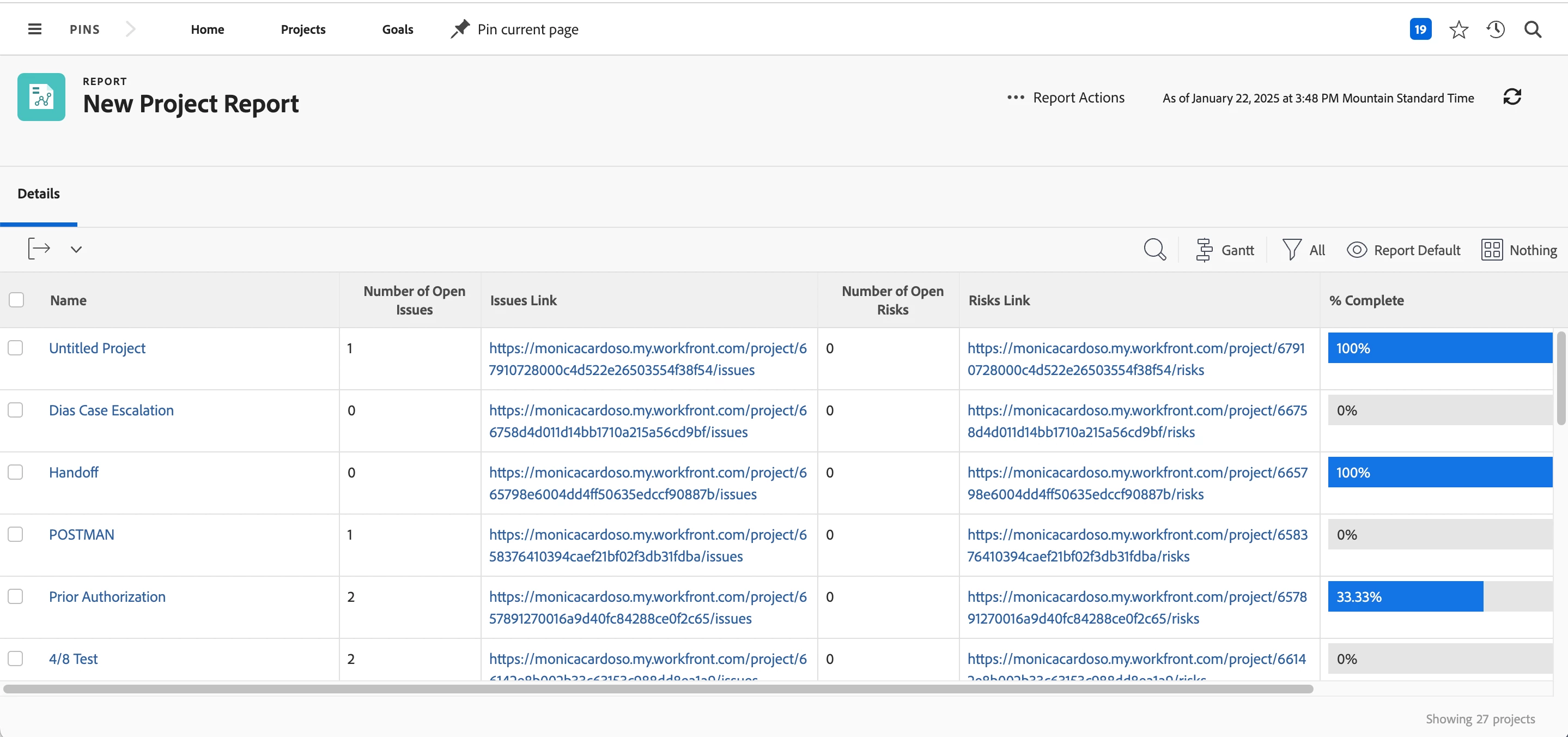Check the Untitled Project row checkbox
Image resolution: width=1568 pixels, height=737 pixels.
(x=16, y=348)
